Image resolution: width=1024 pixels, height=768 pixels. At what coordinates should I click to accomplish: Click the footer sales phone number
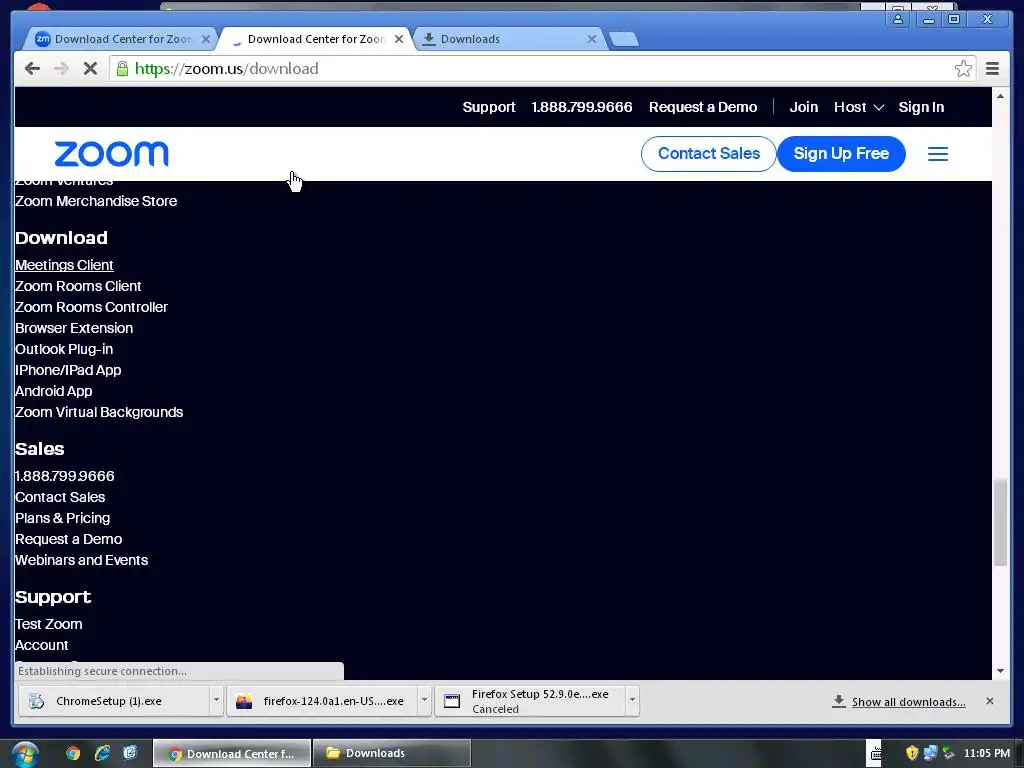coord(65,476)
